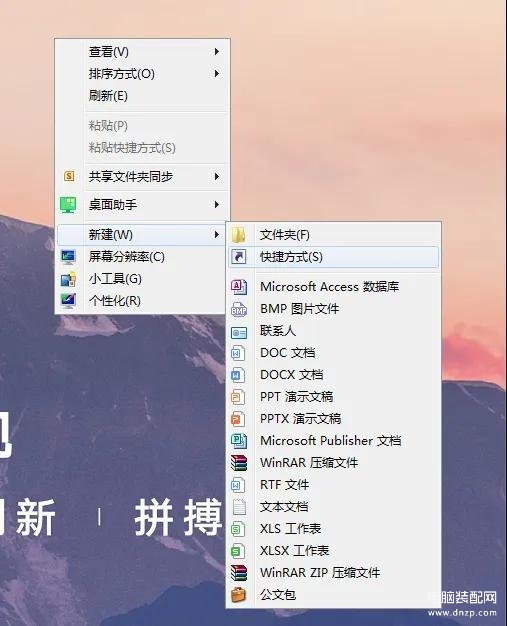The width and height of the screenshot is (507, 626).
Task: Expand the 排序方式(O) submenu arrow
Action: [x=217, y=73]
